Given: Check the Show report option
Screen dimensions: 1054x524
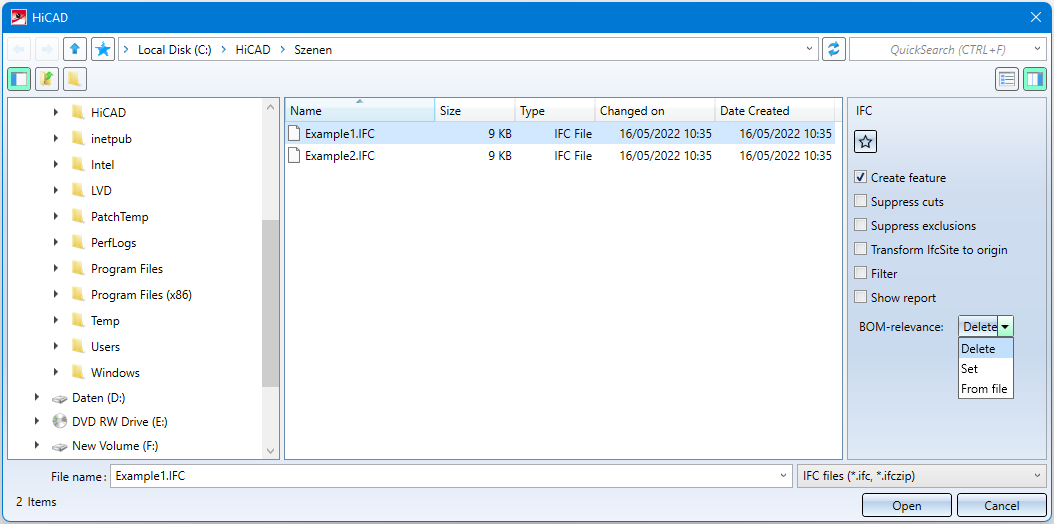Looking at the screenshot, I should [x=860, y=297].
